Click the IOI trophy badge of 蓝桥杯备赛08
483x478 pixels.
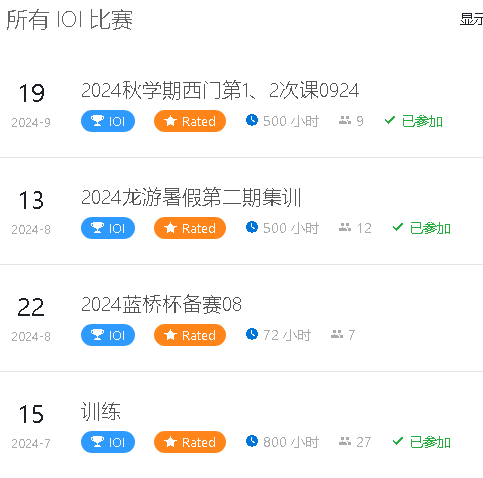[x=108, y=335]
